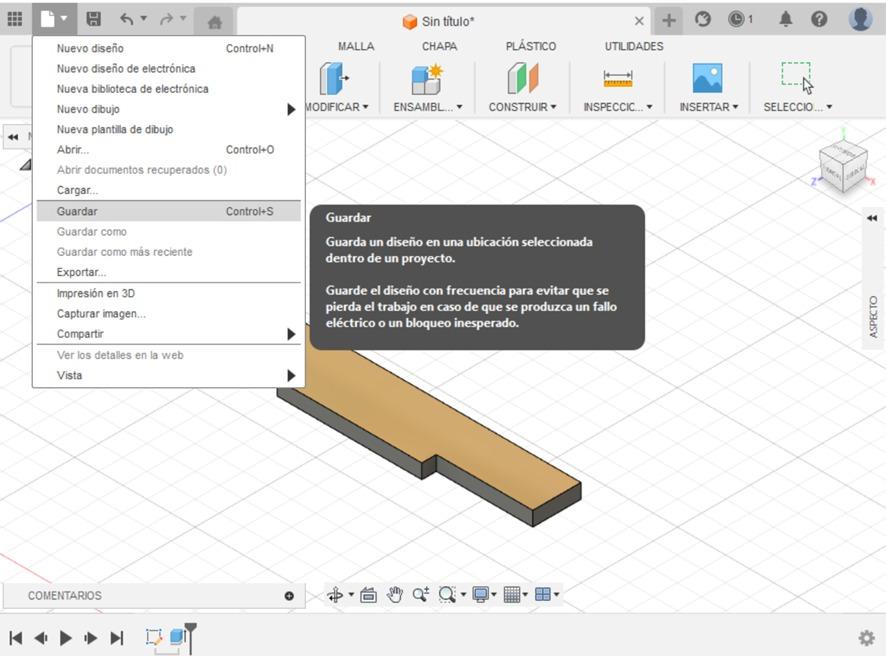886x656 pixels.
Task: Choose Capturar imagen...
Action: point(168,314)
